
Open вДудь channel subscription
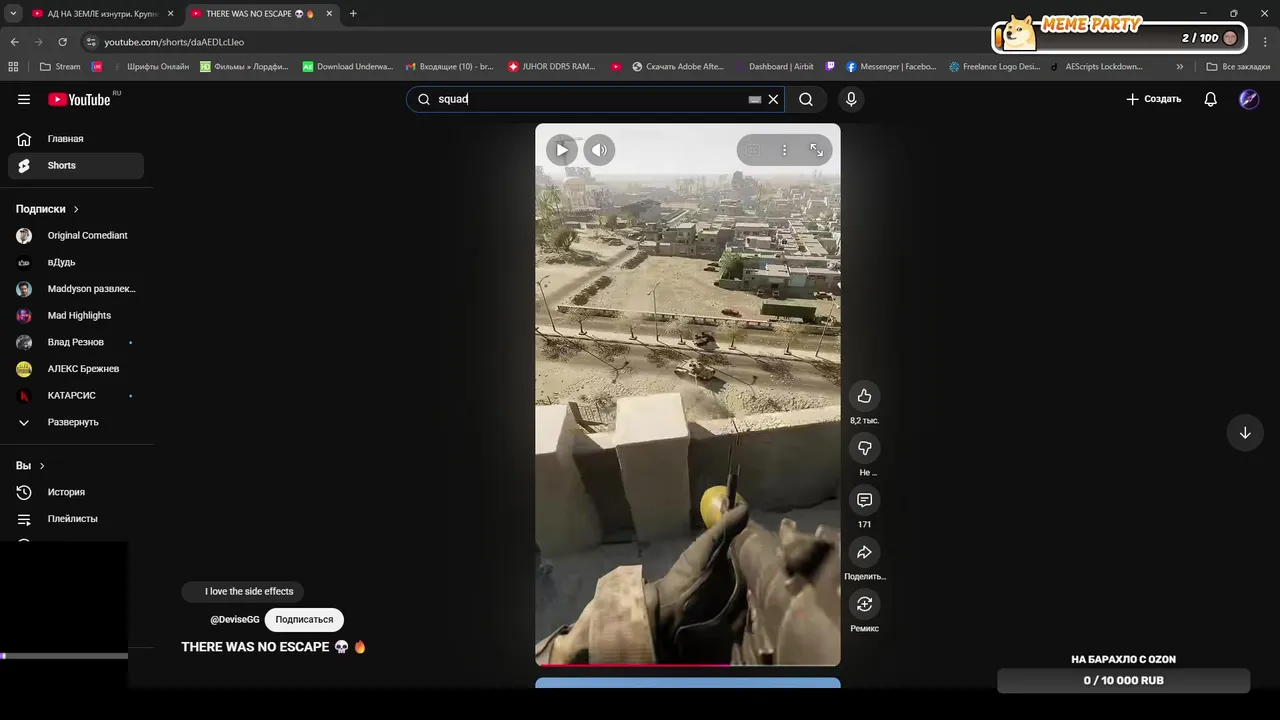tap(76, 262)
